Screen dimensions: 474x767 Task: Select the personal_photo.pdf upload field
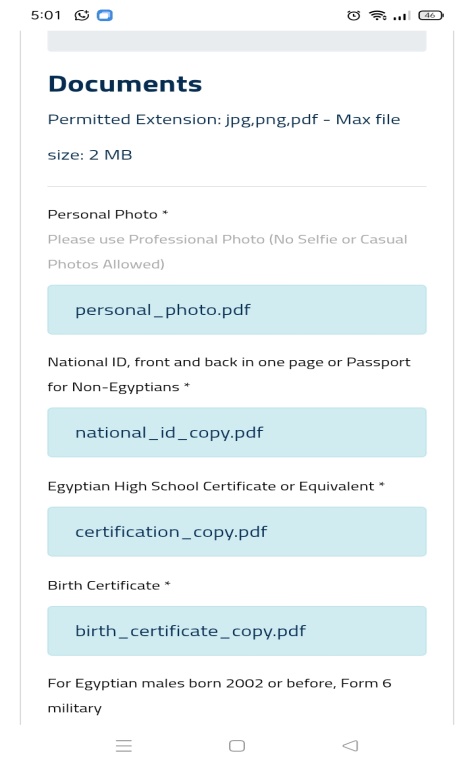237,310
